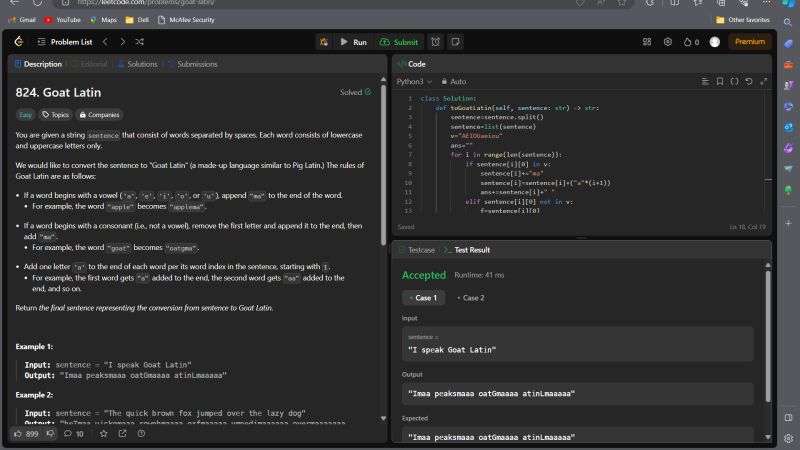This screenshot has height=450, width=800.
Task: Open LeetCode settings gear
Action: (668, 42)
